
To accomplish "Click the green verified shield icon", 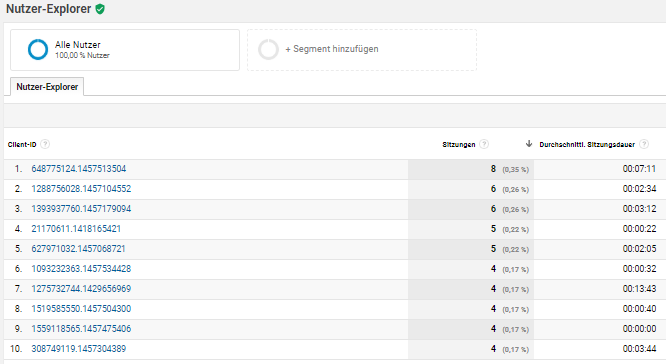I will pyautogui.click(x=100, y=9).
